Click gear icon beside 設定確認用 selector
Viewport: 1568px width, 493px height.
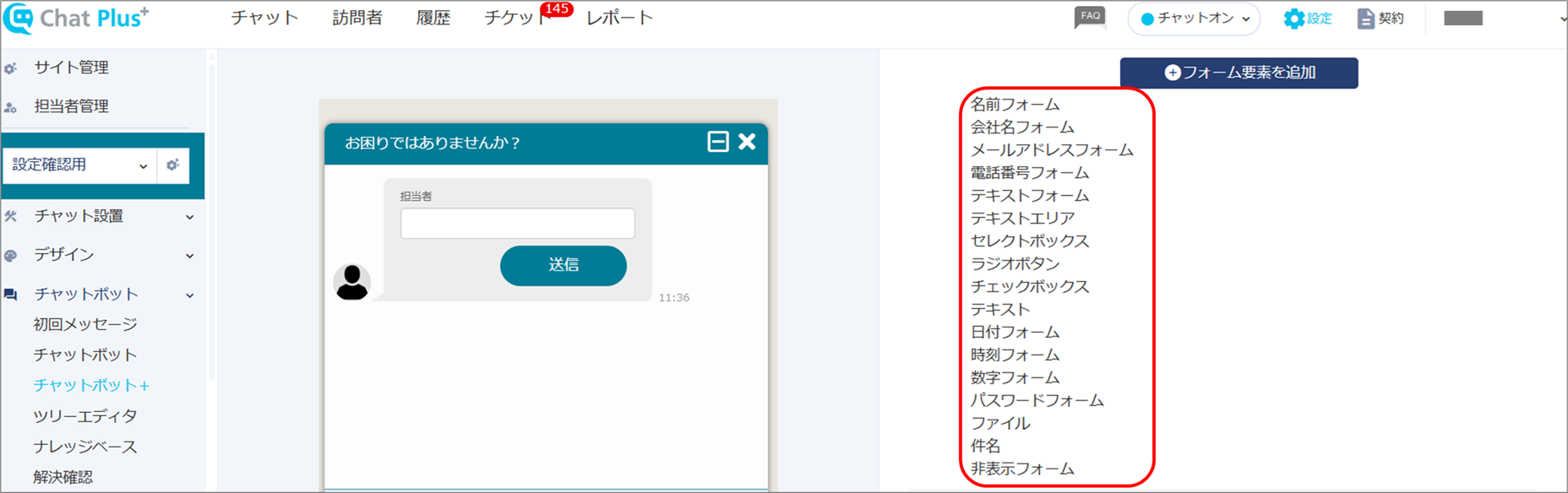(x=172, y=165)
